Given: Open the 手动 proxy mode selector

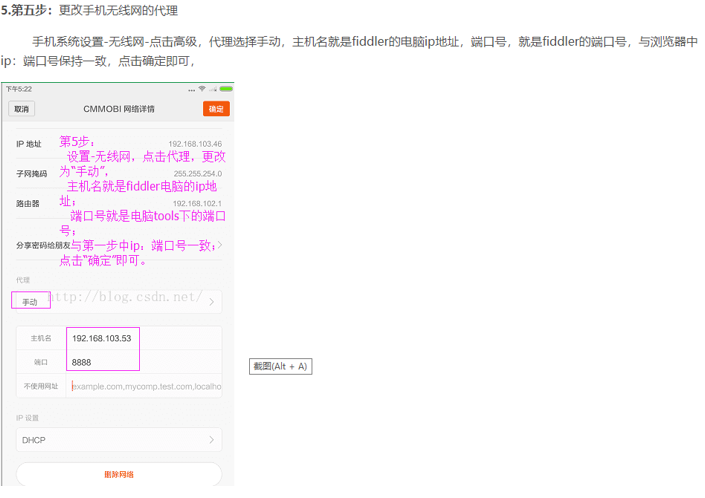Looking at the screenshot, I should (x=119, y=301).
